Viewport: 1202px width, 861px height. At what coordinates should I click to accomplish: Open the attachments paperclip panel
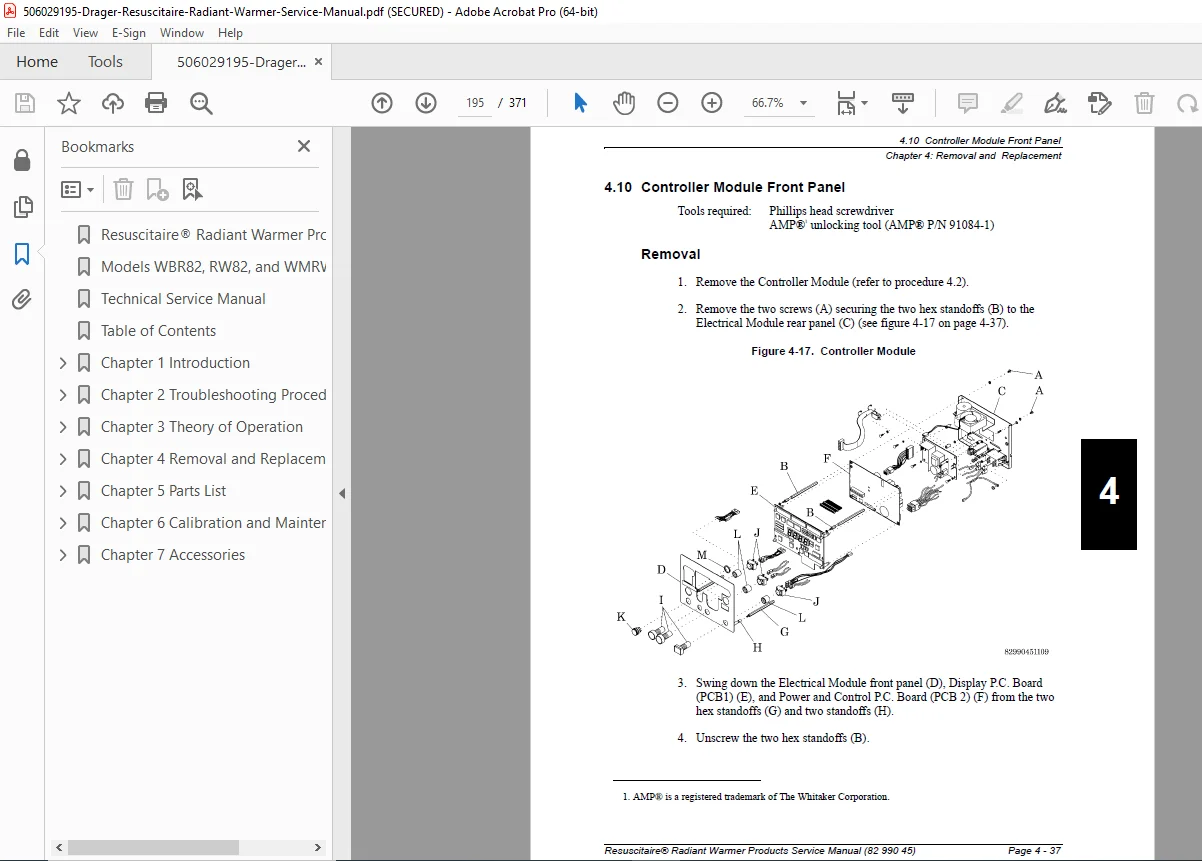pos(22,300)
